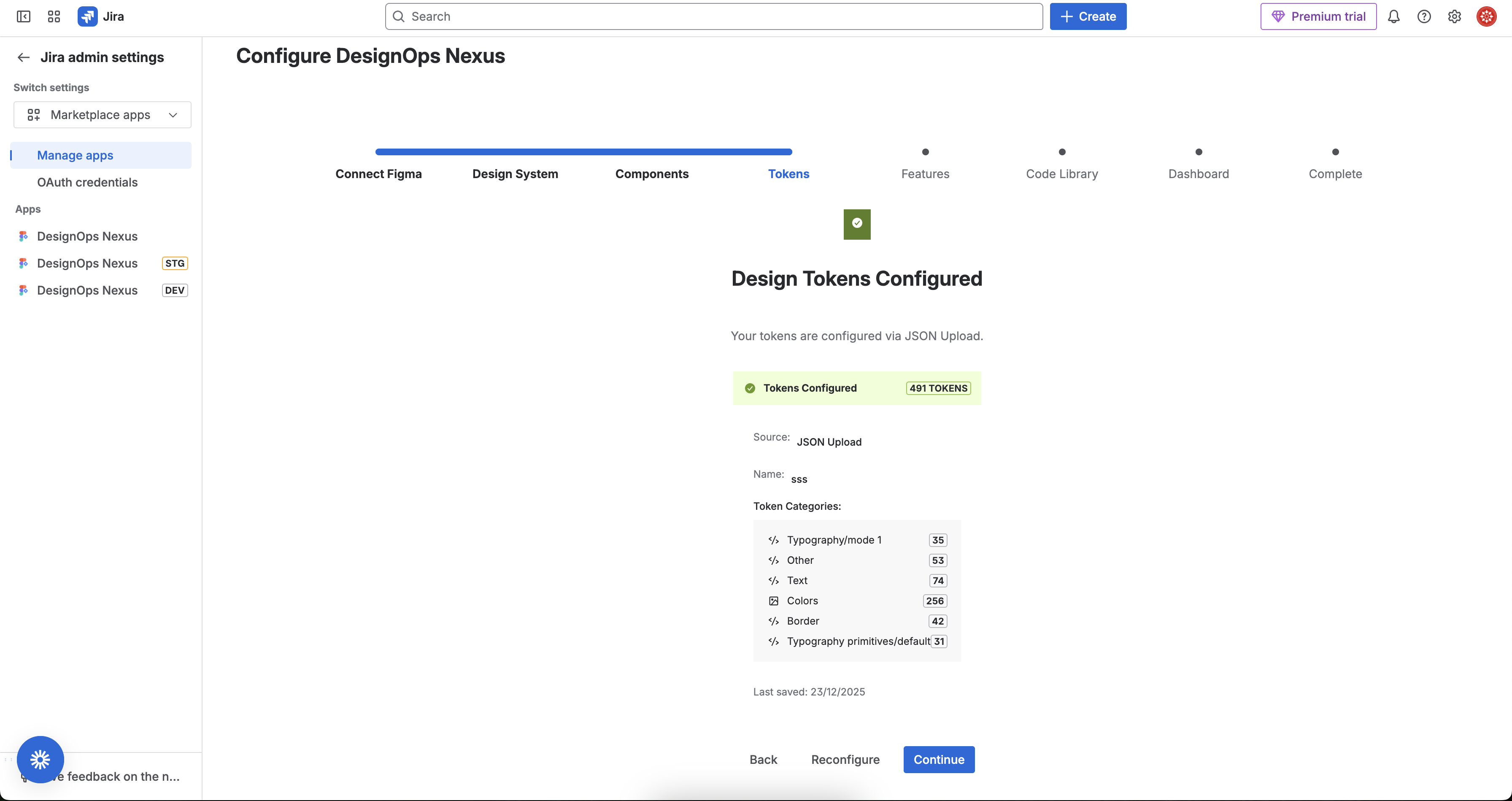Open the app switcher grid icon

54,16
